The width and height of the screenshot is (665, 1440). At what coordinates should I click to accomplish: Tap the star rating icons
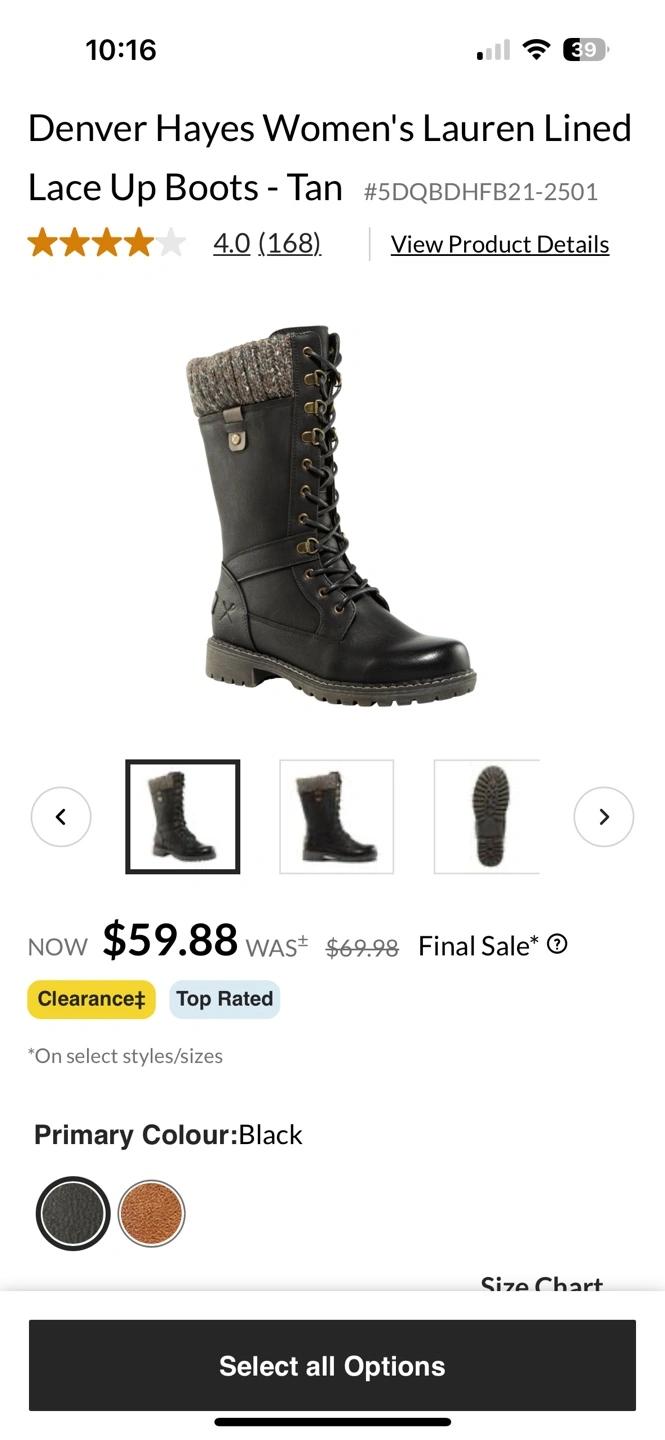point(107,243)
